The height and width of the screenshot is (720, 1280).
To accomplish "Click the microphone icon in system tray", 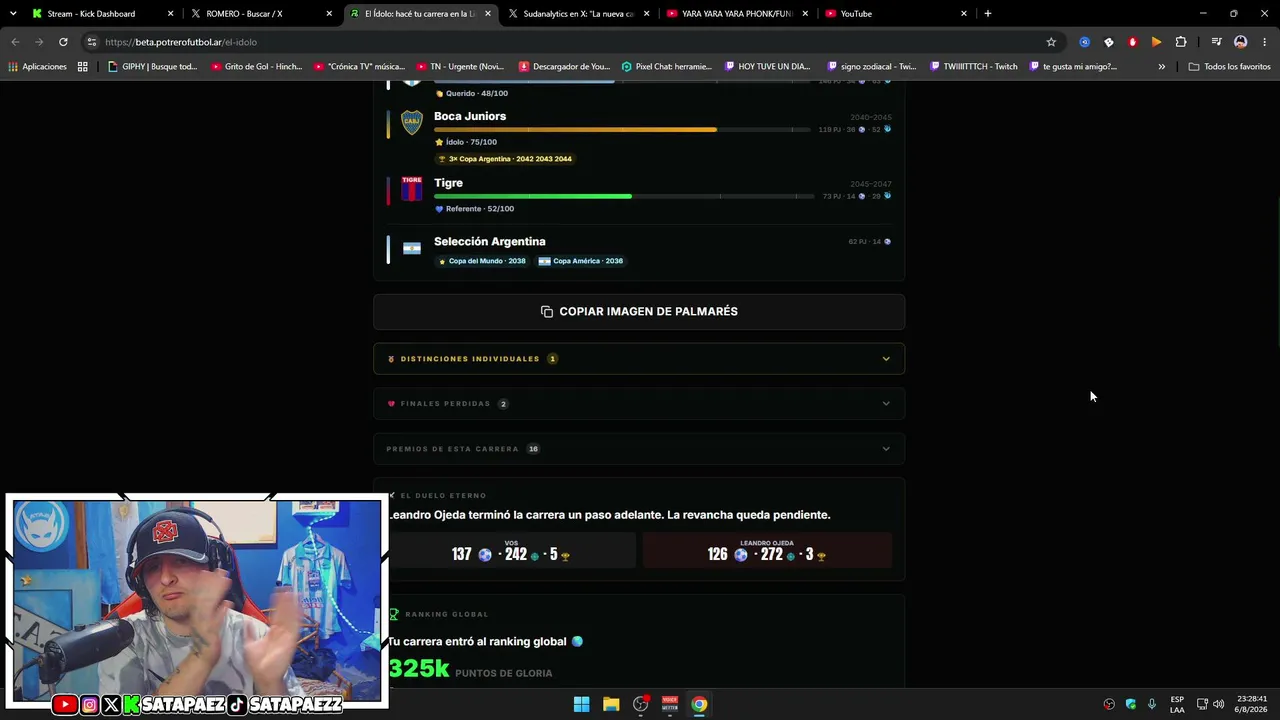I will pos(1152,704).
